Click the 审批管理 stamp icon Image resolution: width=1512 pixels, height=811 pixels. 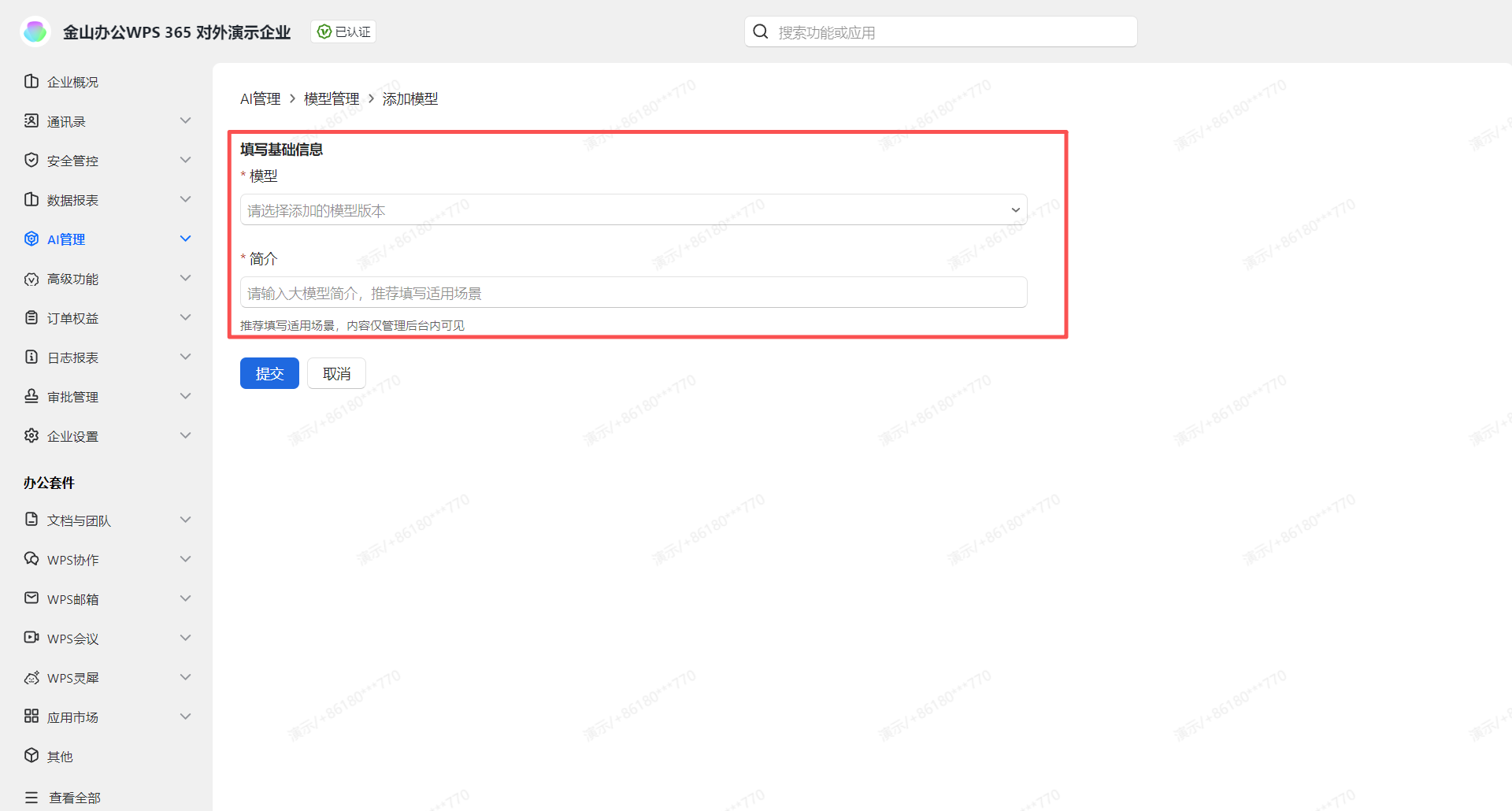[x=31, y=396]
